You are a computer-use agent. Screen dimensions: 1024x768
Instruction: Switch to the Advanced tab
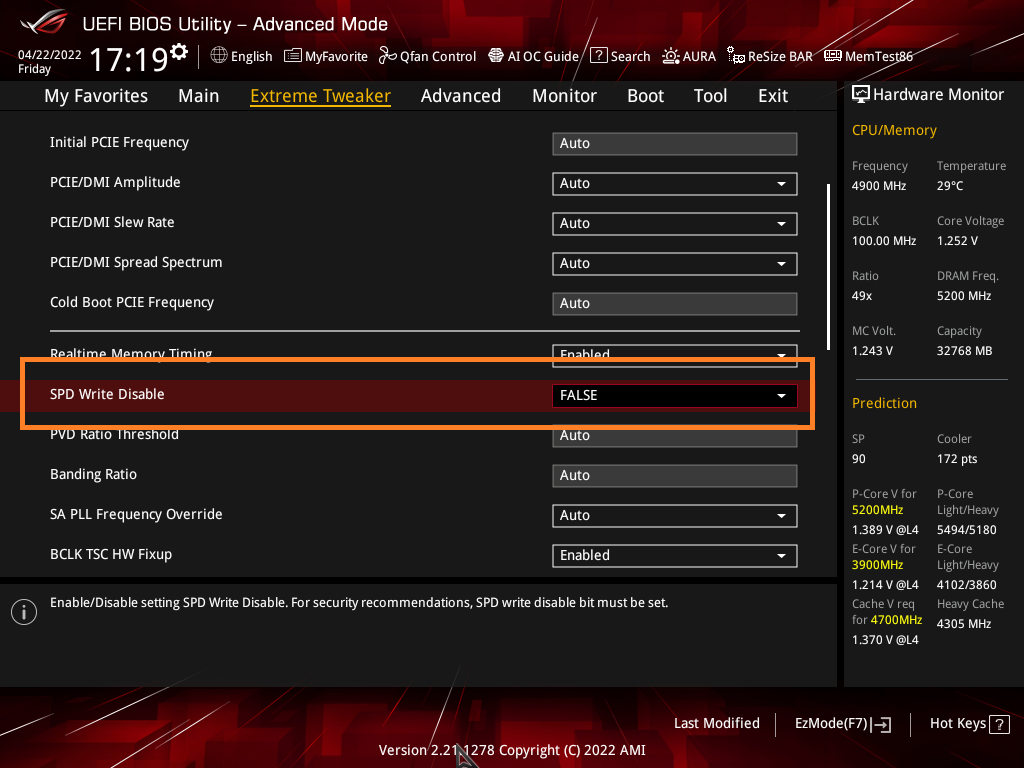point(460,95)
